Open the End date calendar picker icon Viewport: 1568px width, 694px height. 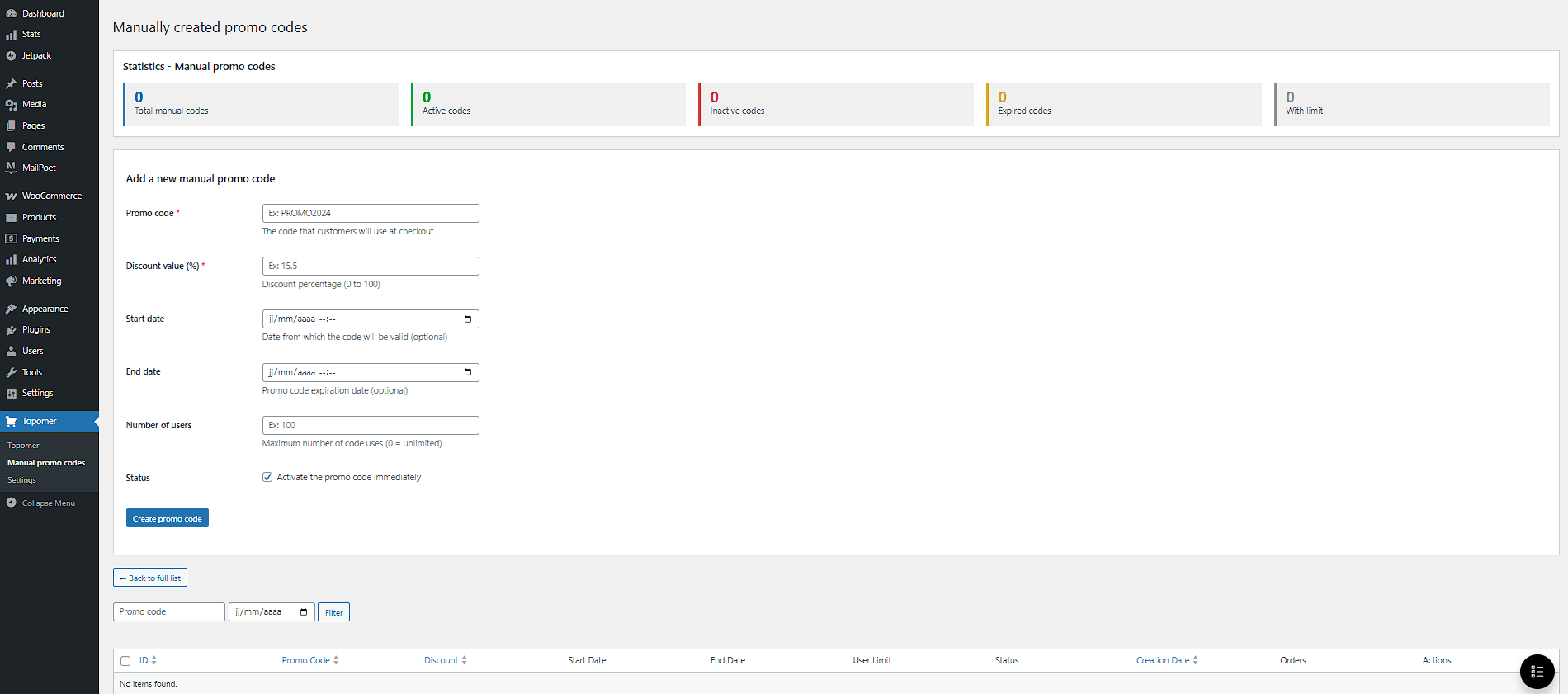(468, 372)
